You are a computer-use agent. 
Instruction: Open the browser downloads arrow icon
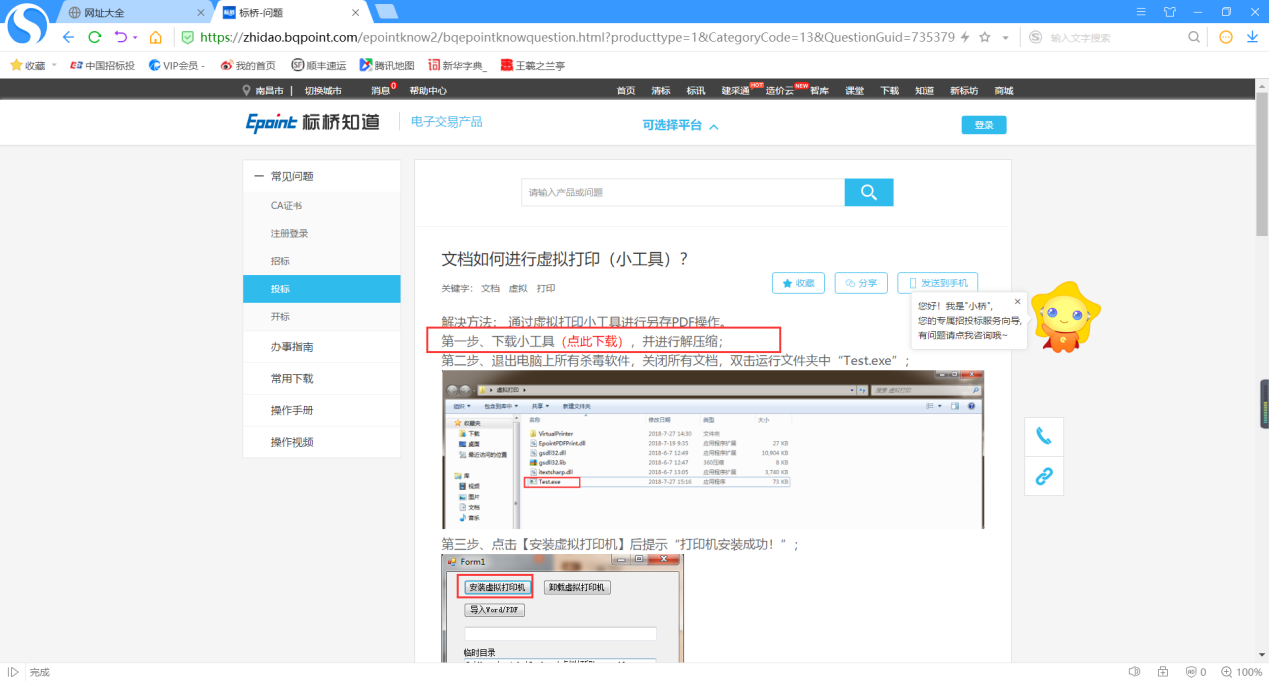(x=1252, y=37)
